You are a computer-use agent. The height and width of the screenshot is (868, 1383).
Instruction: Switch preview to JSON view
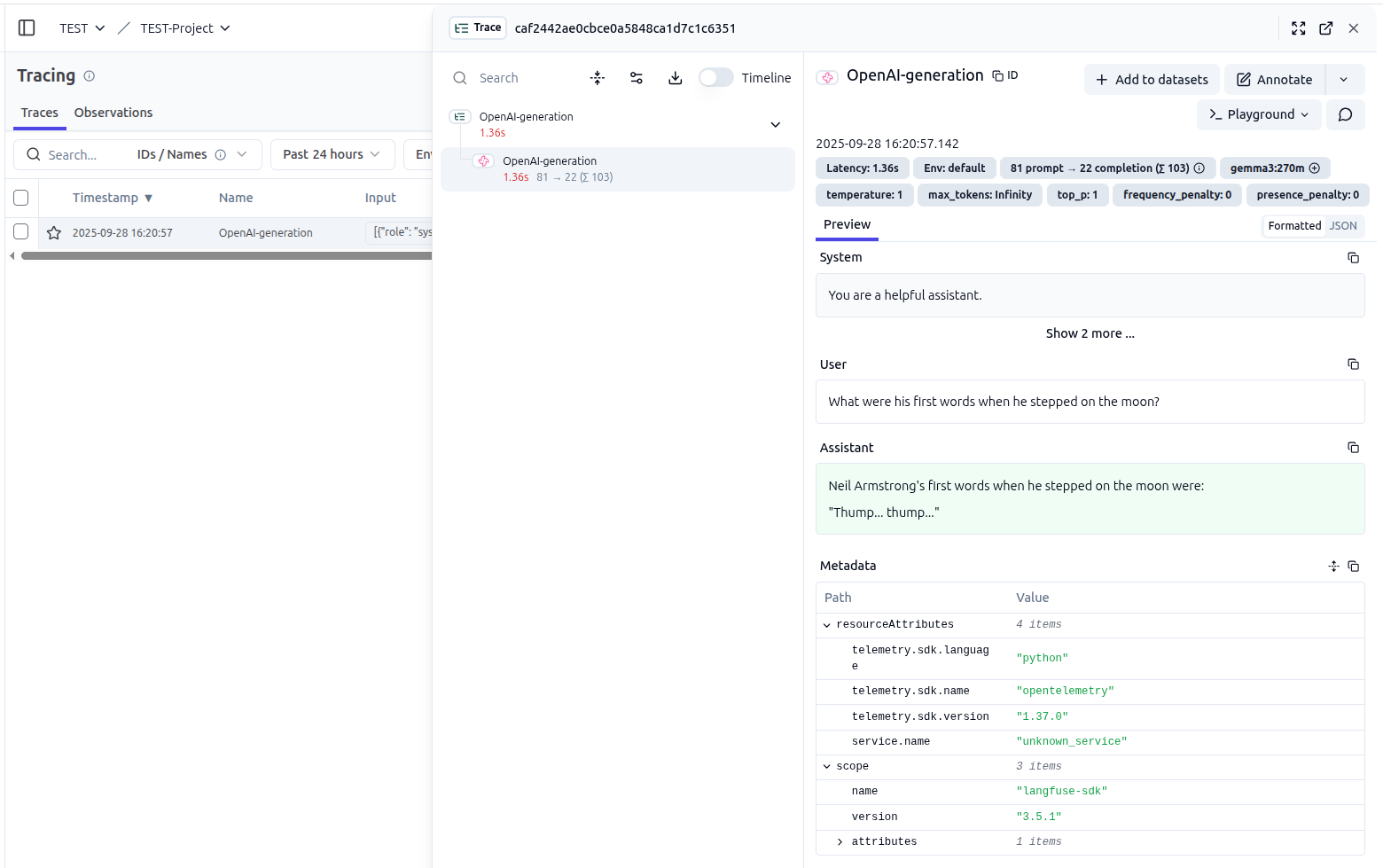(x=1343, y=226)
